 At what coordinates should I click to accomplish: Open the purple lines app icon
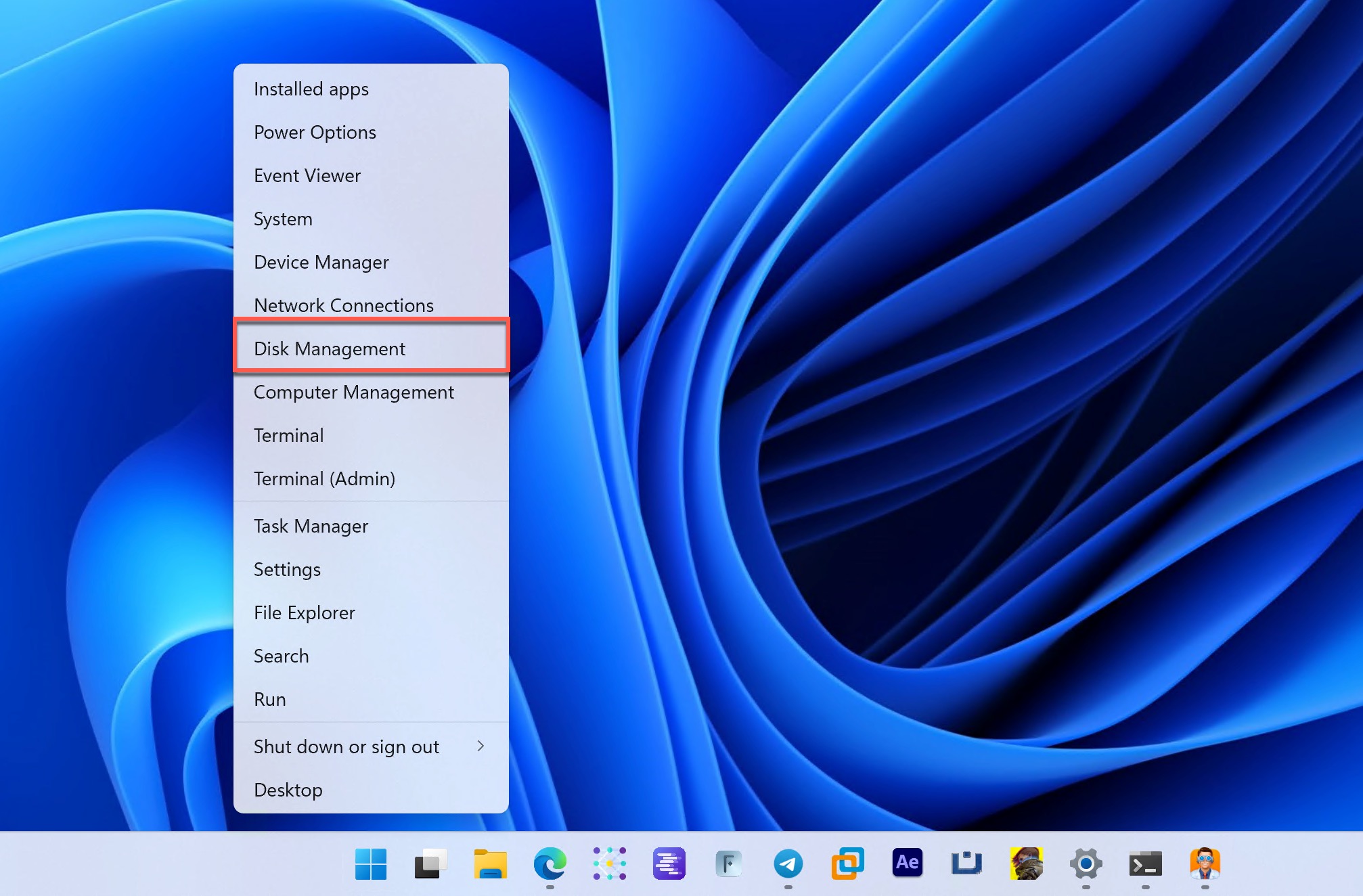pos(669,864)
